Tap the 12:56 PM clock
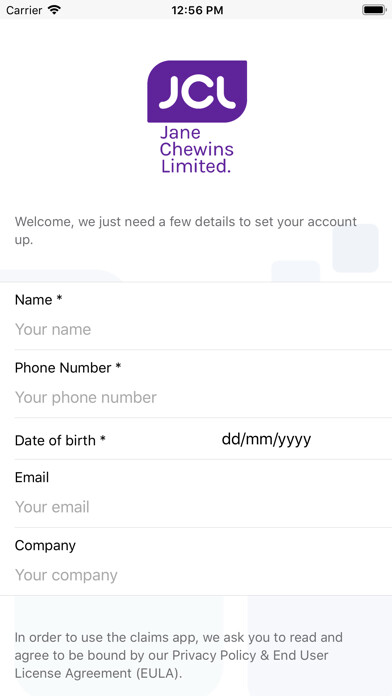Viewport: 392px width, 696px height. [197, 10]
